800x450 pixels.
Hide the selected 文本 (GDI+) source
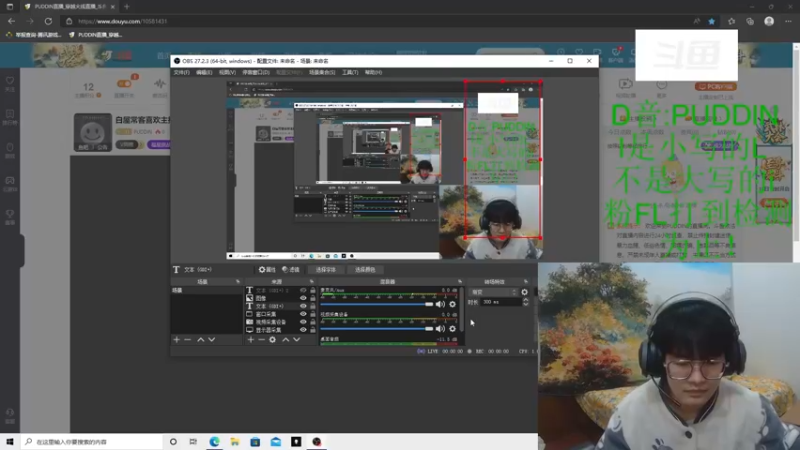(x=303, y=306)
